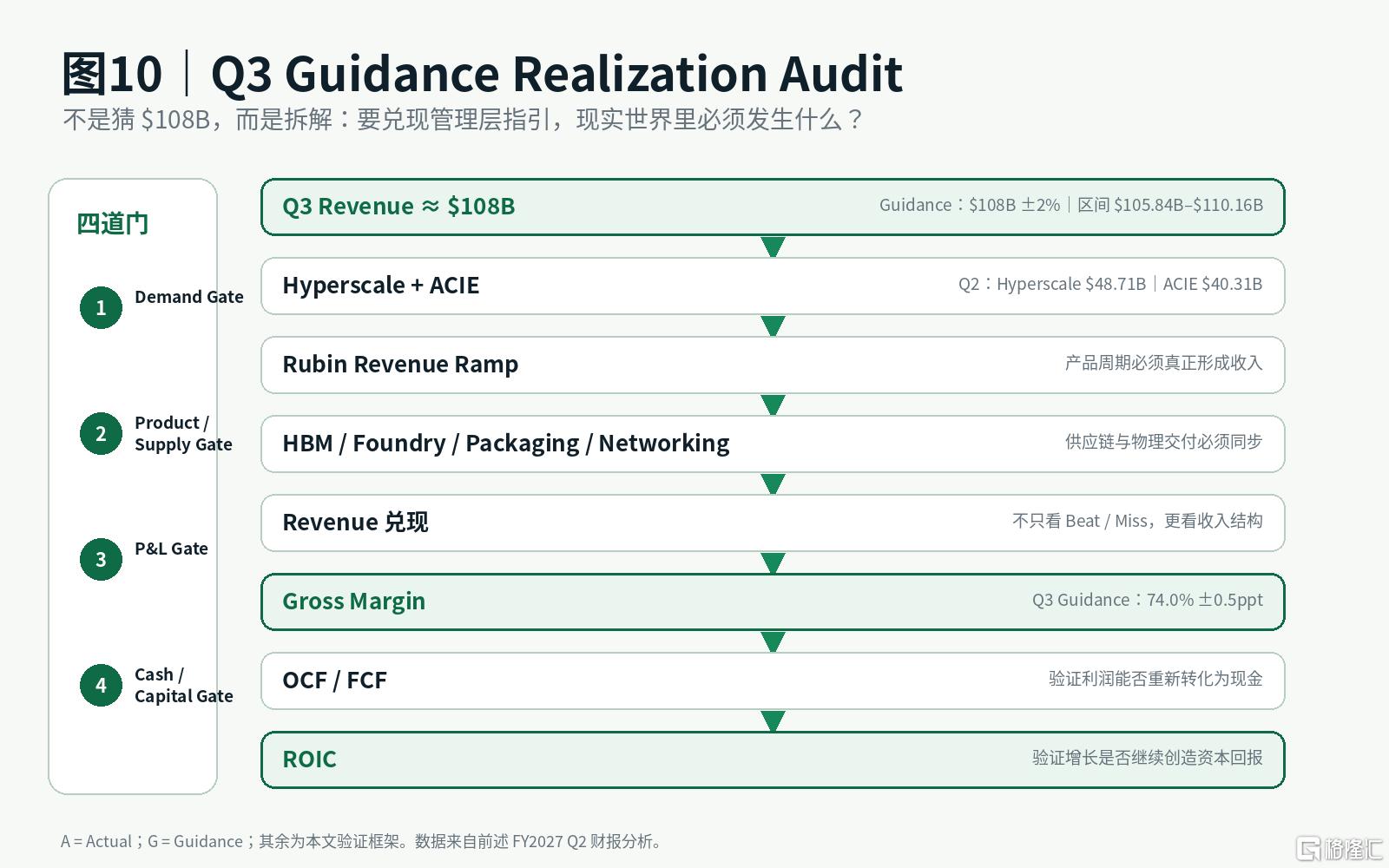Viewport: 1389px width, 868px height.
Task: Click the 'ROIC' row title
Action: pos(309,759)
